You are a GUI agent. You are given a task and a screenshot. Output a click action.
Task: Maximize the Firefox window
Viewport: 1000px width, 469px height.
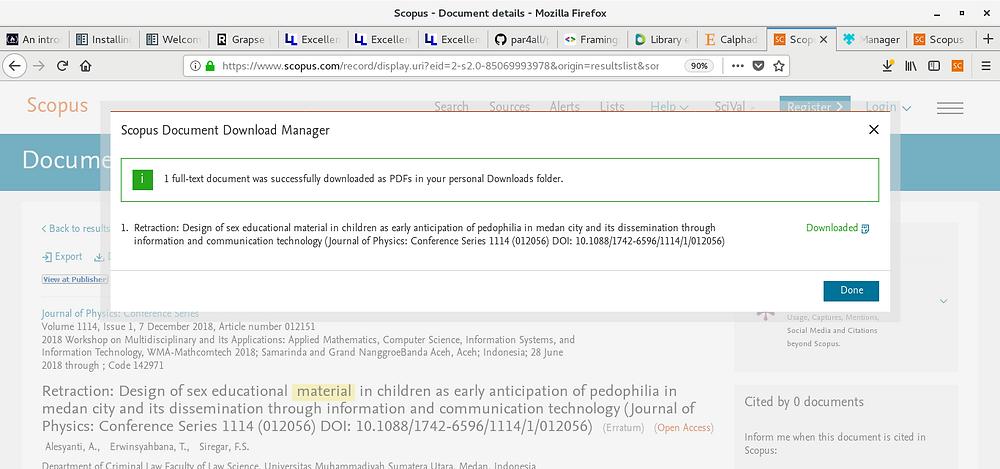pyautogui.click(x=962, y=13)
